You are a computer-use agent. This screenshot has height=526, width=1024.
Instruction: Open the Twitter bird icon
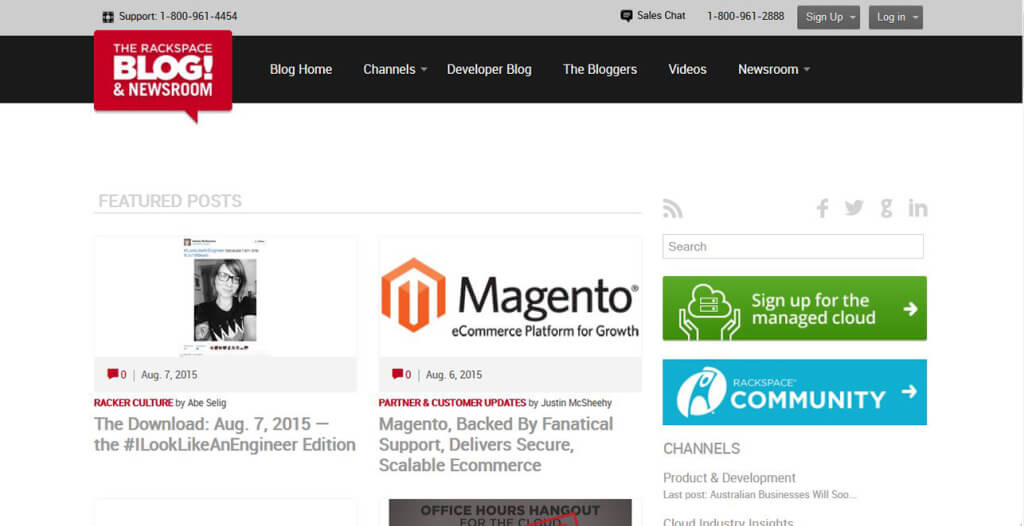click(854, 208)
